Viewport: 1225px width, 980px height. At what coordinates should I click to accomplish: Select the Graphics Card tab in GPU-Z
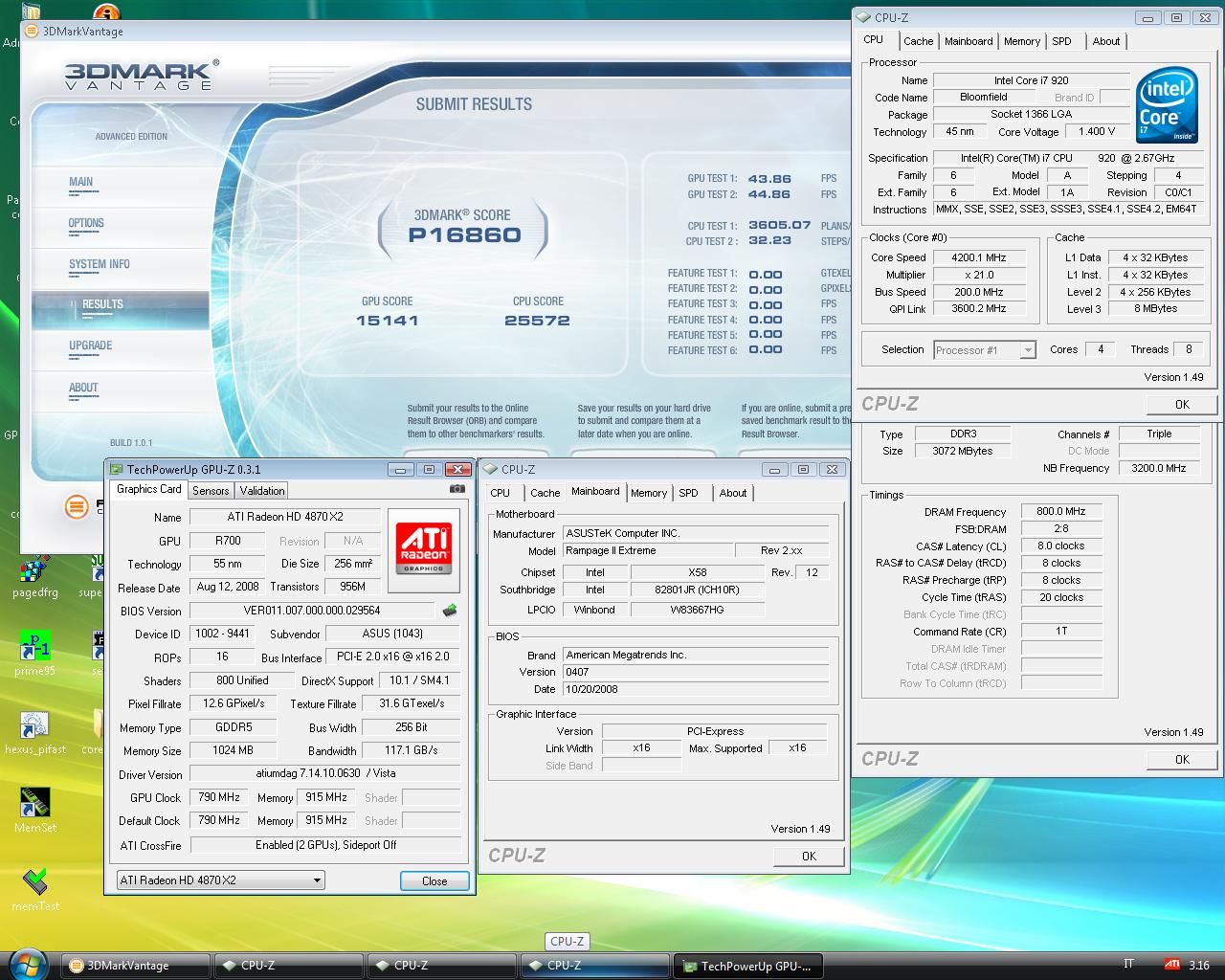tap(149, 489)
